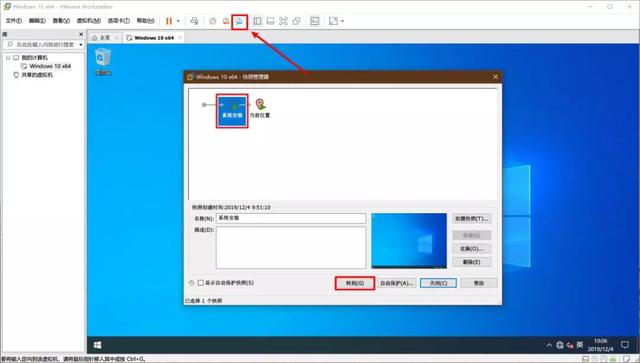Toggle the library sidebar view icon
The width and height of the screenshot is (640, 363).
(257, 21)
